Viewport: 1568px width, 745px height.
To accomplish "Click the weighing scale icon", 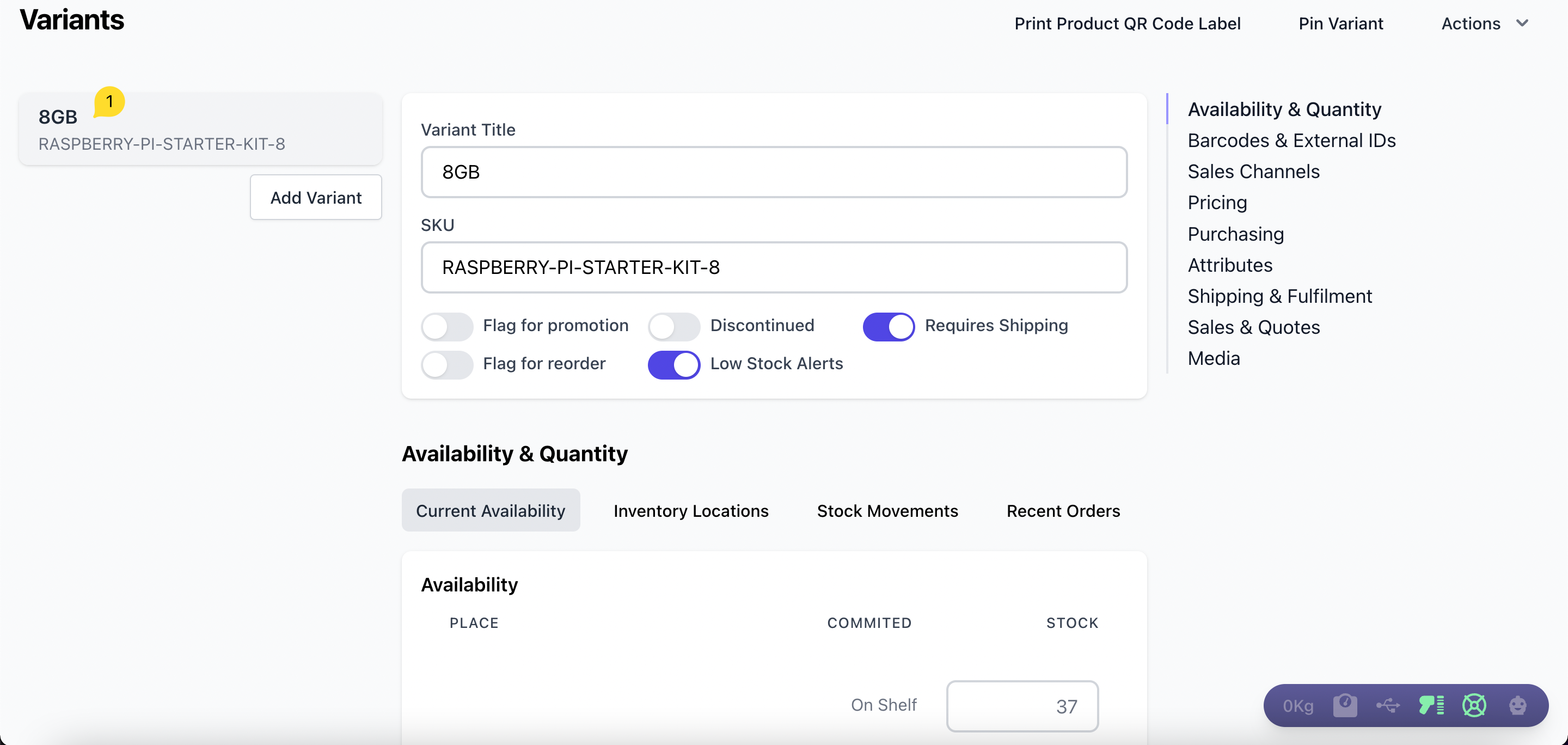I will click(1345, 705).
